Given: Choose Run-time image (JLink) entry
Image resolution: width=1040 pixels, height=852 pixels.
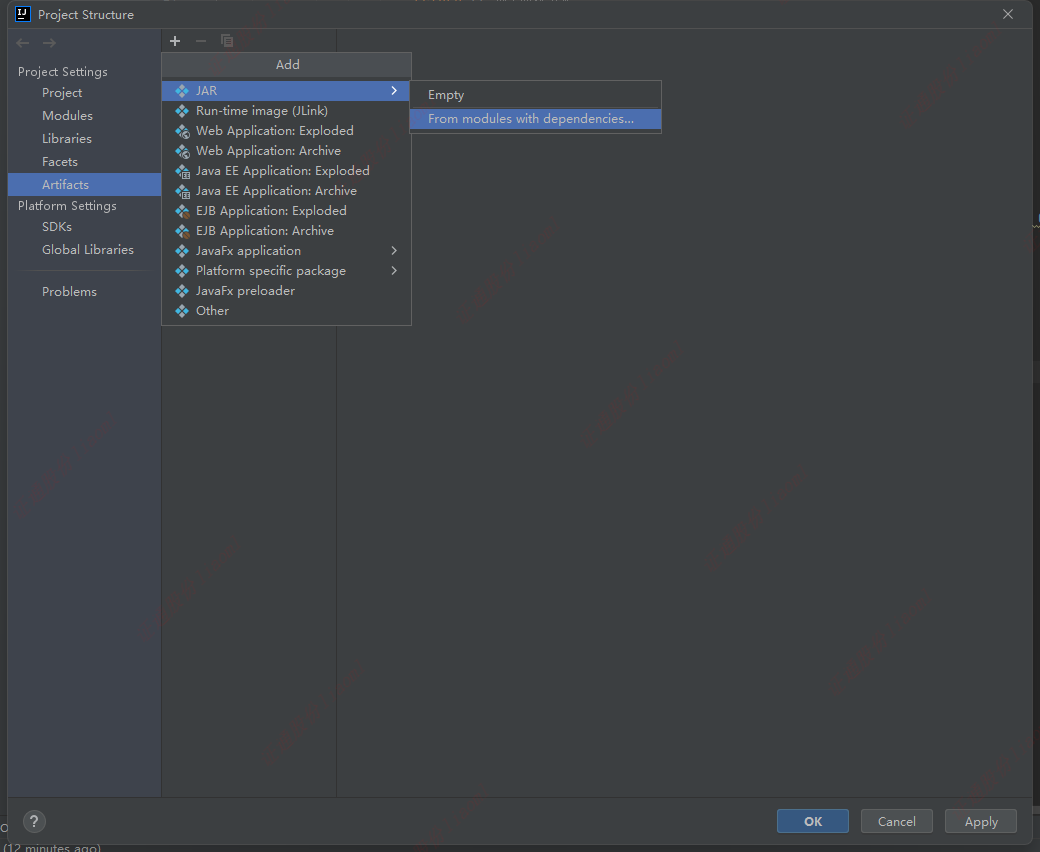Looking at the screenshot, I should [x=286, y=111].
